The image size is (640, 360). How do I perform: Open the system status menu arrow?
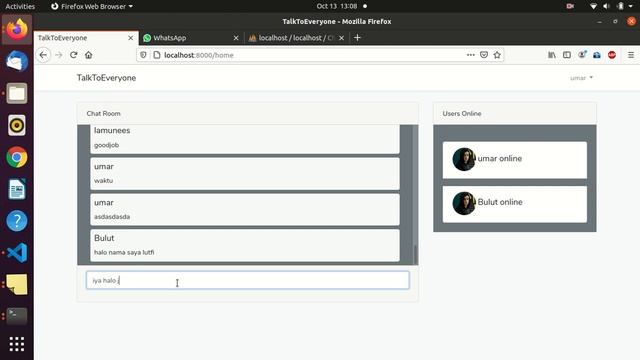[x=631, y=6]
